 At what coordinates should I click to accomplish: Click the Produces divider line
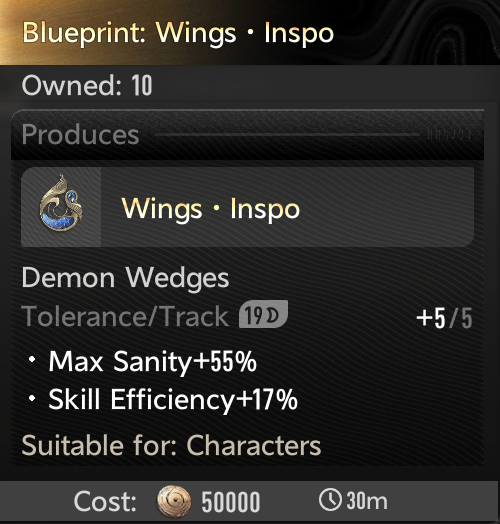pos(288,135)
